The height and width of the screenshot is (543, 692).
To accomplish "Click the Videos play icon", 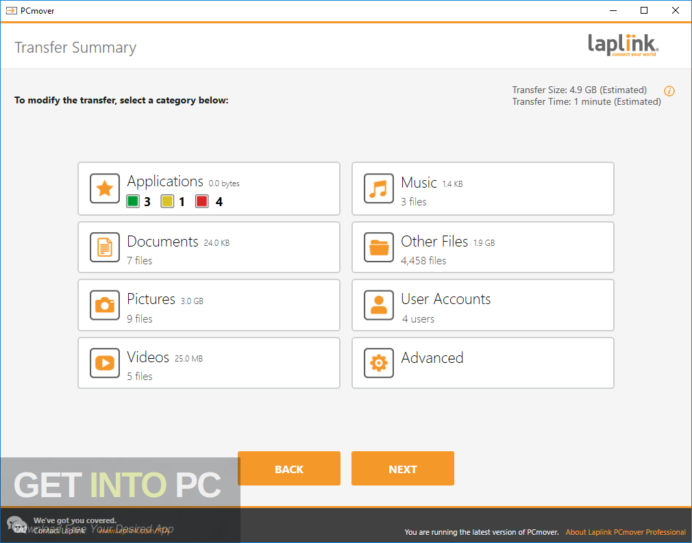I will (x=105, y=363).
